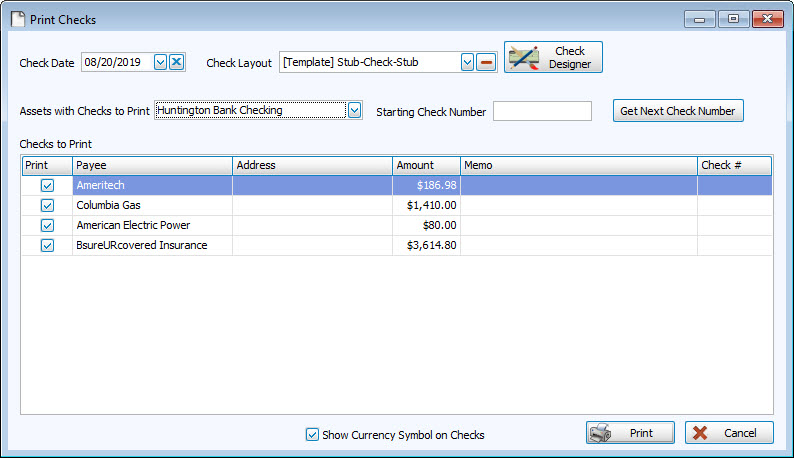Viewport: 794px width, 458px height.
Task: Sort by the Amount column header
Action: coord(426,165)
